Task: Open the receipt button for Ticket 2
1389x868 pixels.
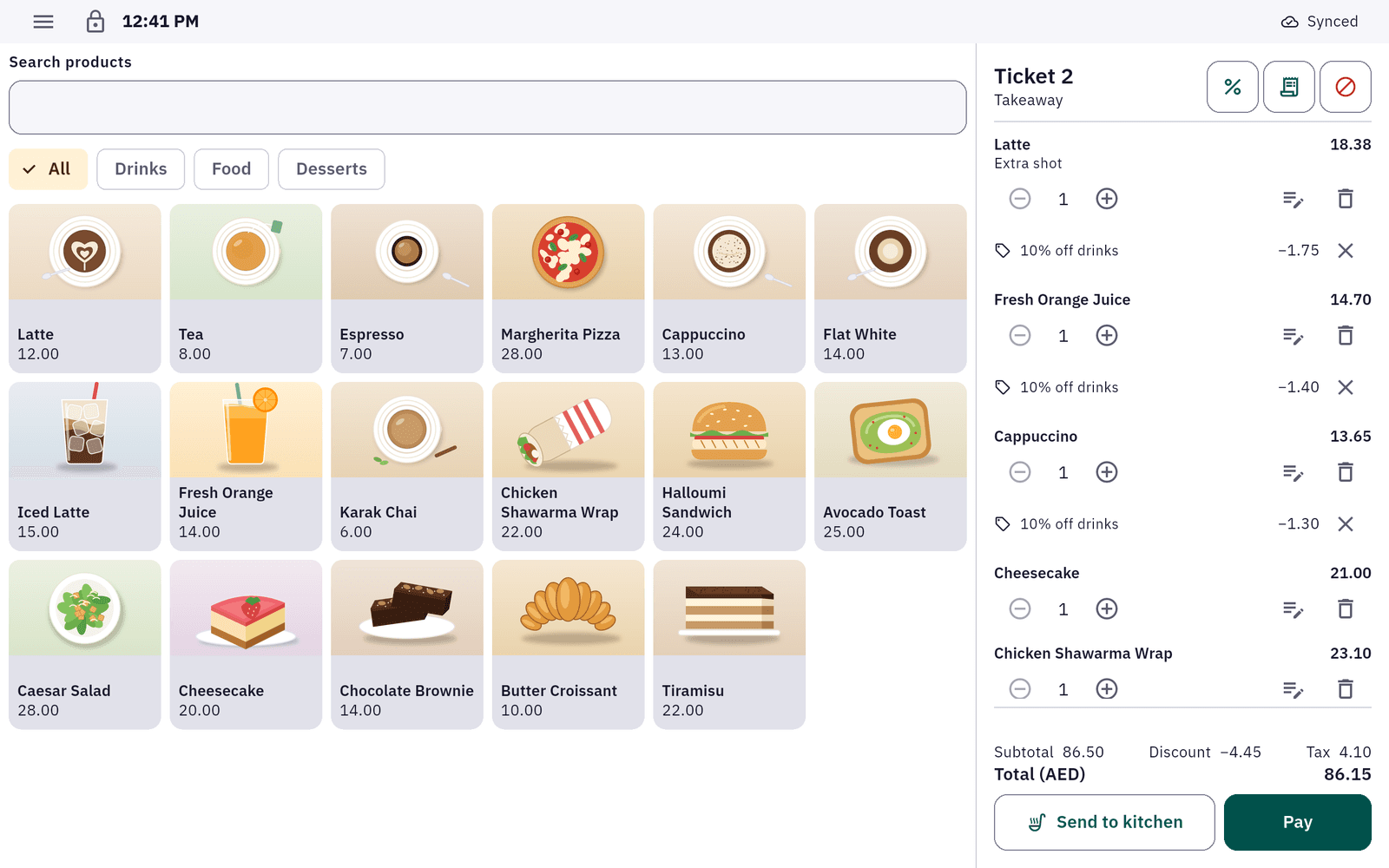Action: (1289, 87)
